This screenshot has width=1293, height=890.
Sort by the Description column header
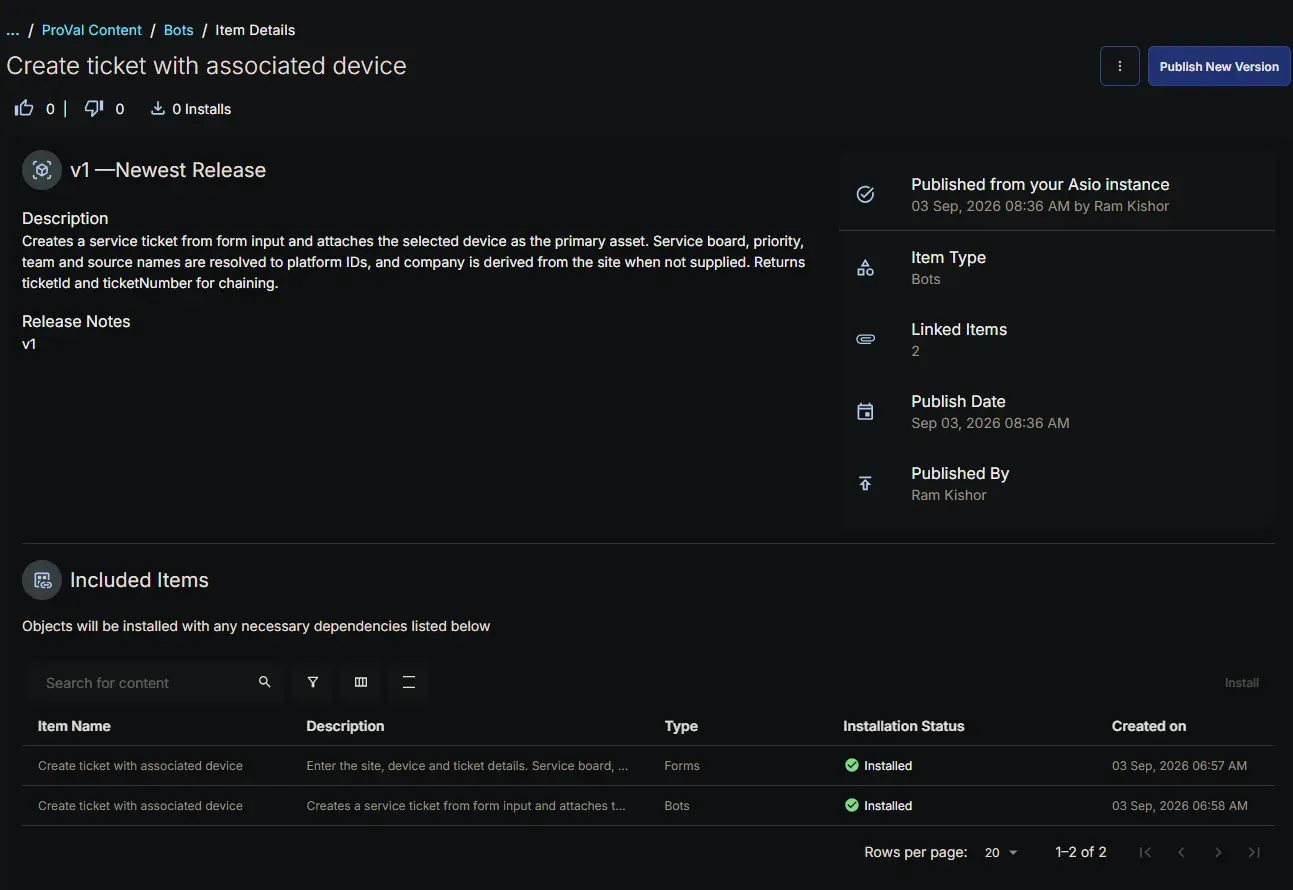345,726
